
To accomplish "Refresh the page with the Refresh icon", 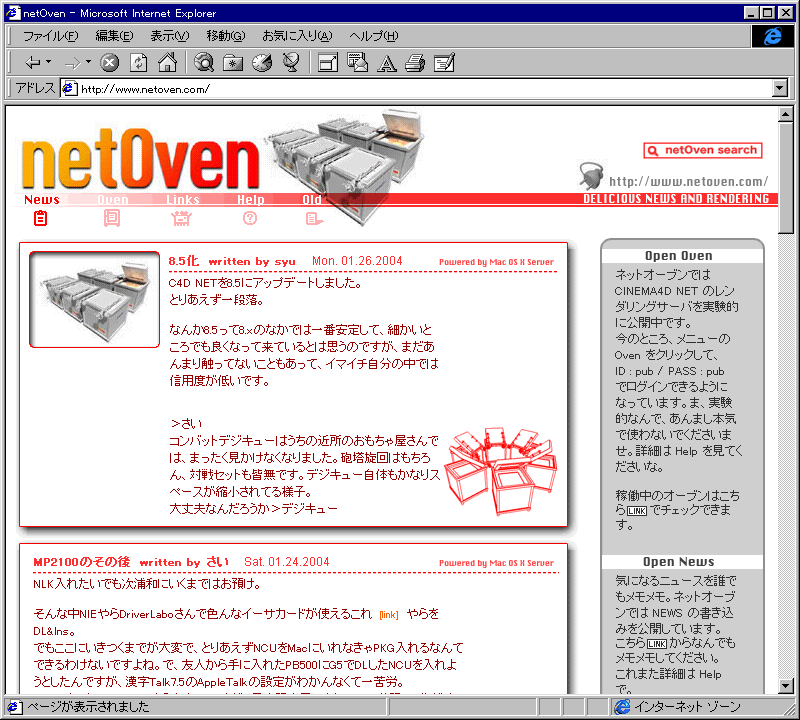I will [x=139, y=63].
